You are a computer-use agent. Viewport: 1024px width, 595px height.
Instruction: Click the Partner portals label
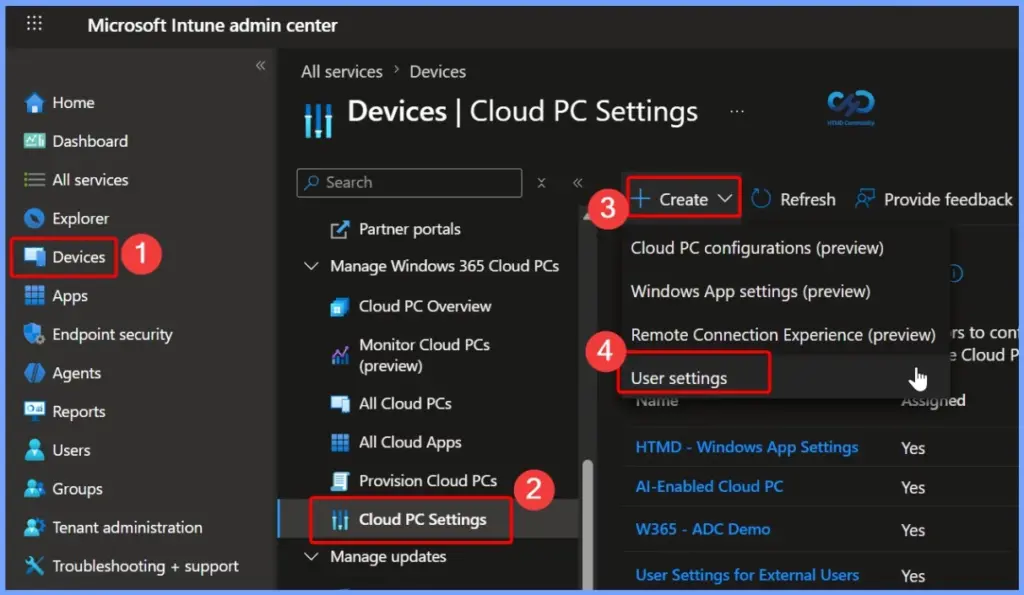coord(409,229)
